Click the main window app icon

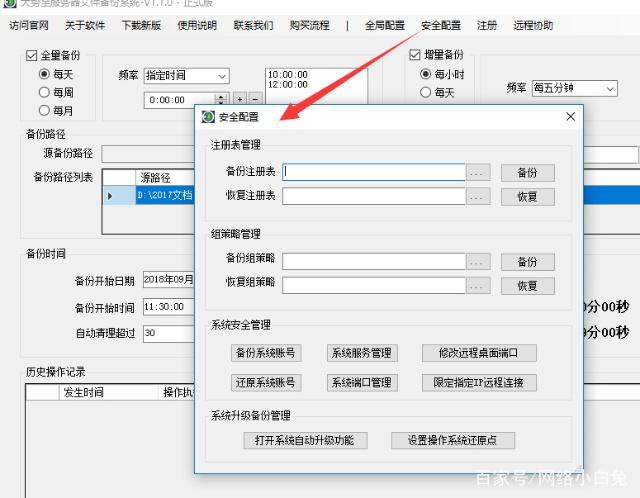10,4
